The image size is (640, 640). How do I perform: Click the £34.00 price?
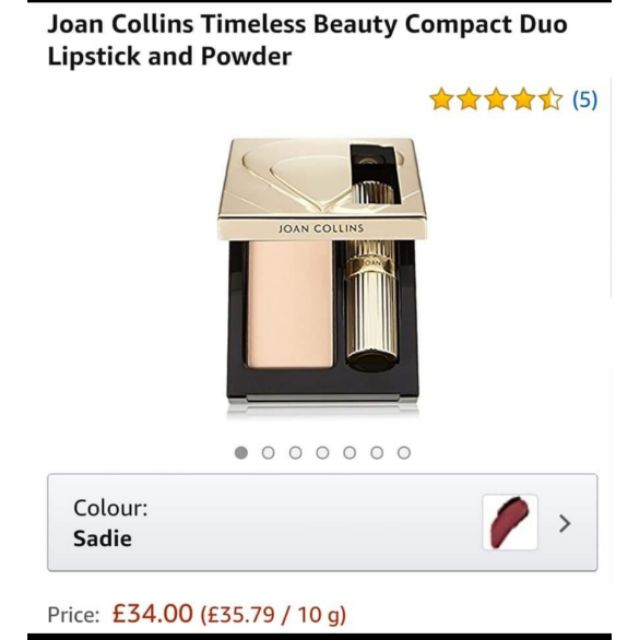coord(150,613)
